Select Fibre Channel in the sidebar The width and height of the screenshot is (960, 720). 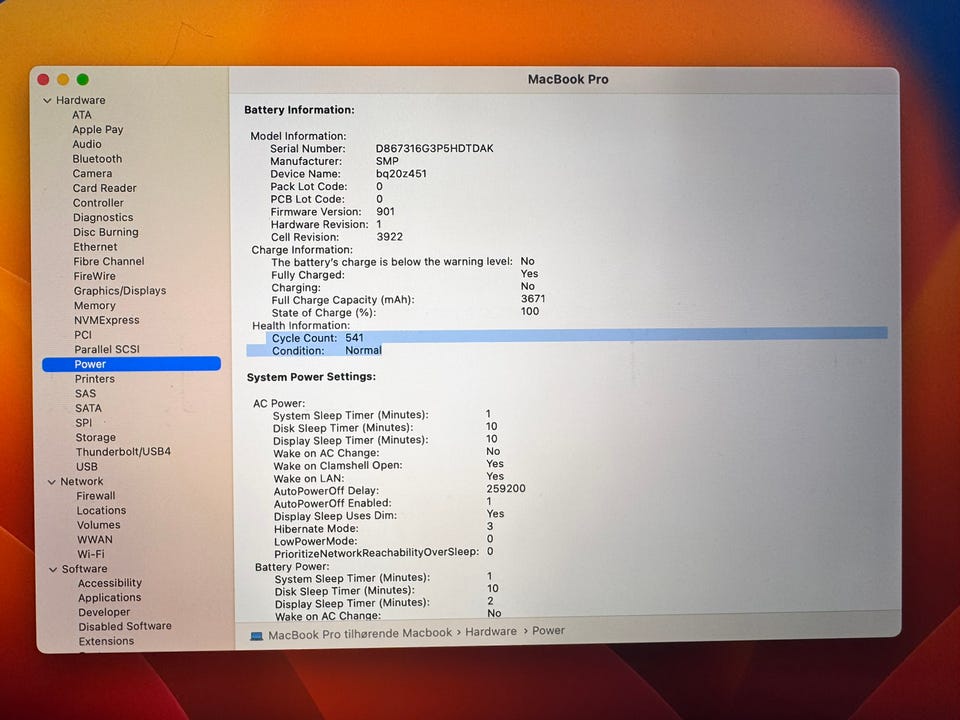coord(109,261)
